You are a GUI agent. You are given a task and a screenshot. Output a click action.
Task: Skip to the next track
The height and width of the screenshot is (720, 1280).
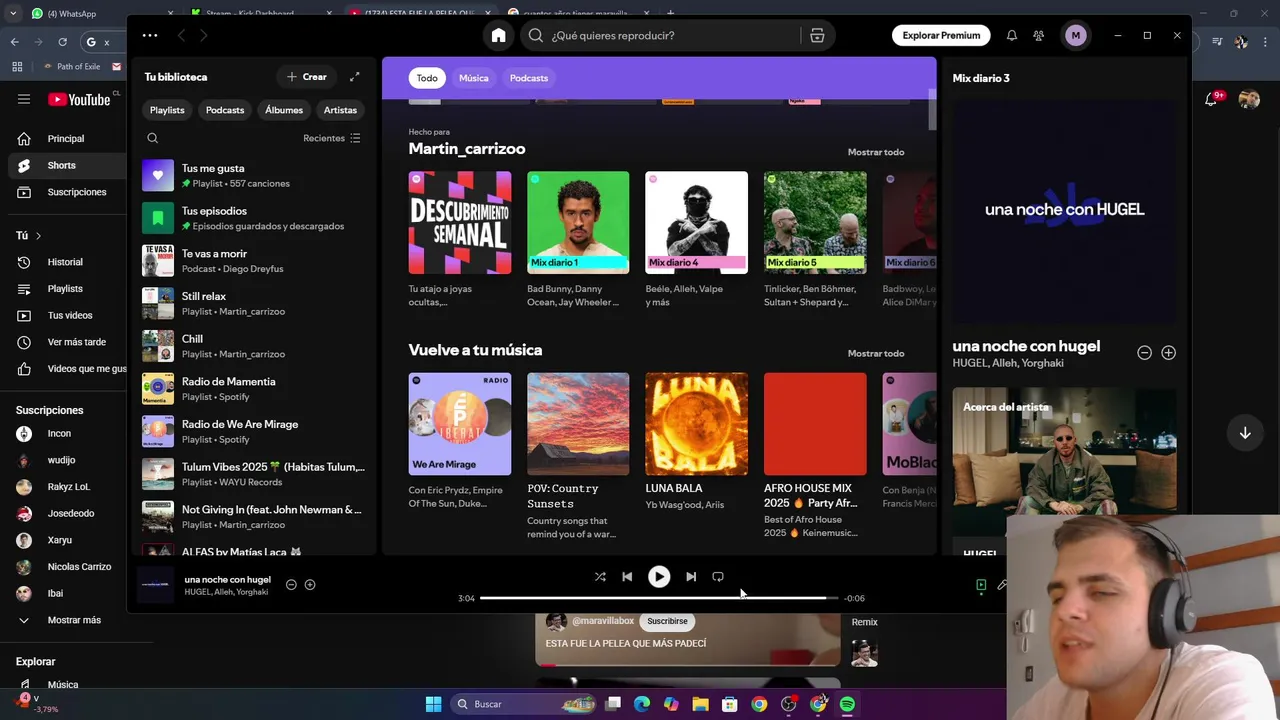coord(691,576)
